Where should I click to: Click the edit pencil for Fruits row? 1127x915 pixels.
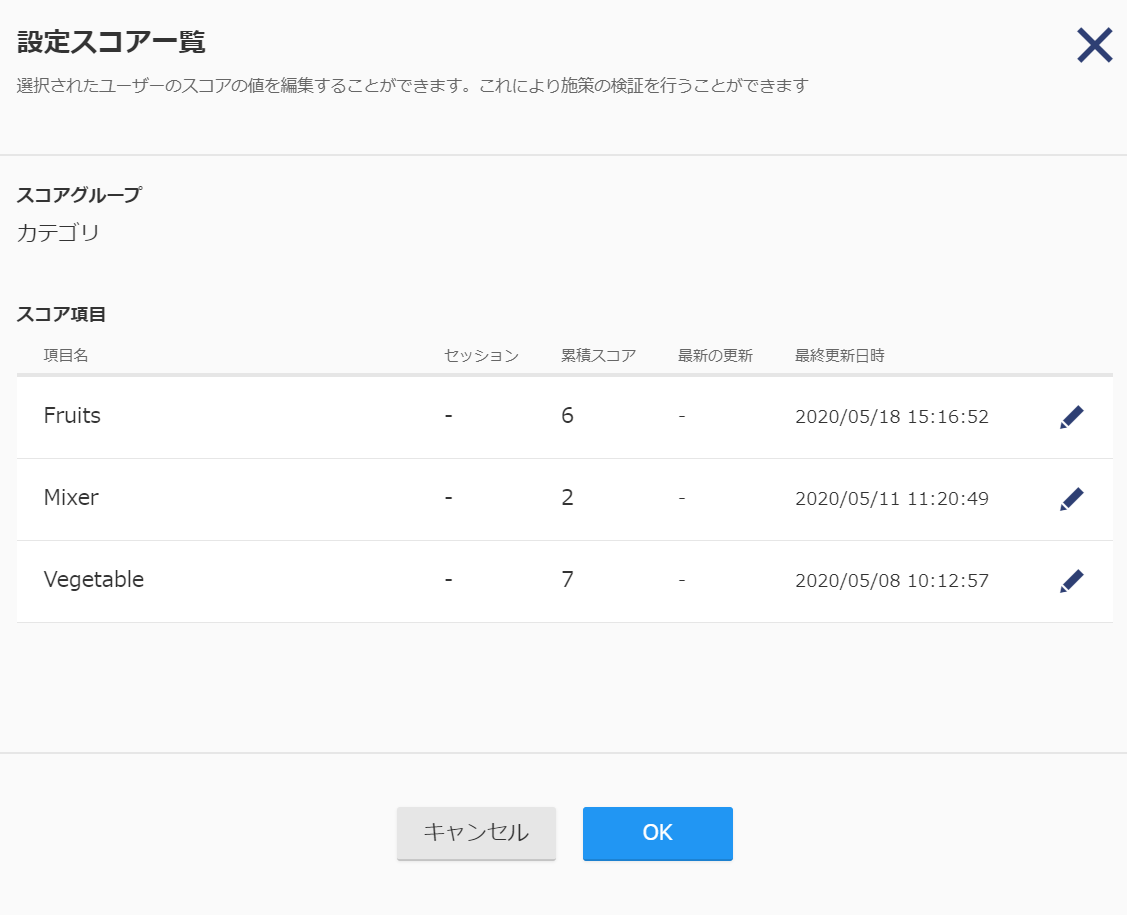pyautogui.click(x=1071, y=417)
